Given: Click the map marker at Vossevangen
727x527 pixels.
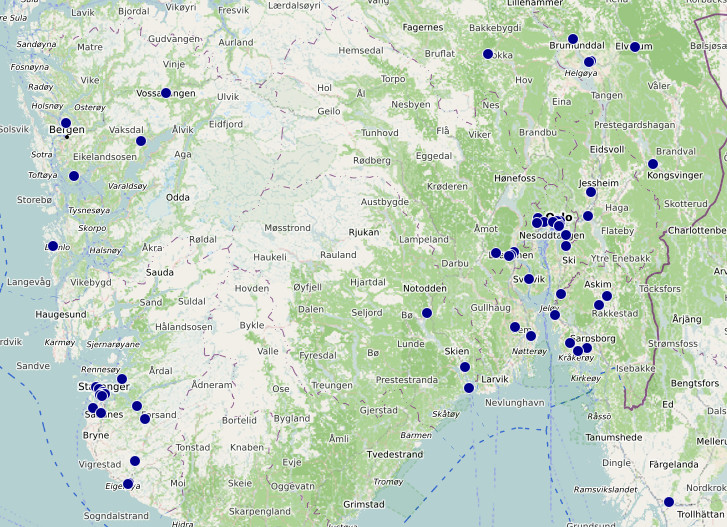Looking at the screenshot, I should pyautogui.click(x=166, y=93).
